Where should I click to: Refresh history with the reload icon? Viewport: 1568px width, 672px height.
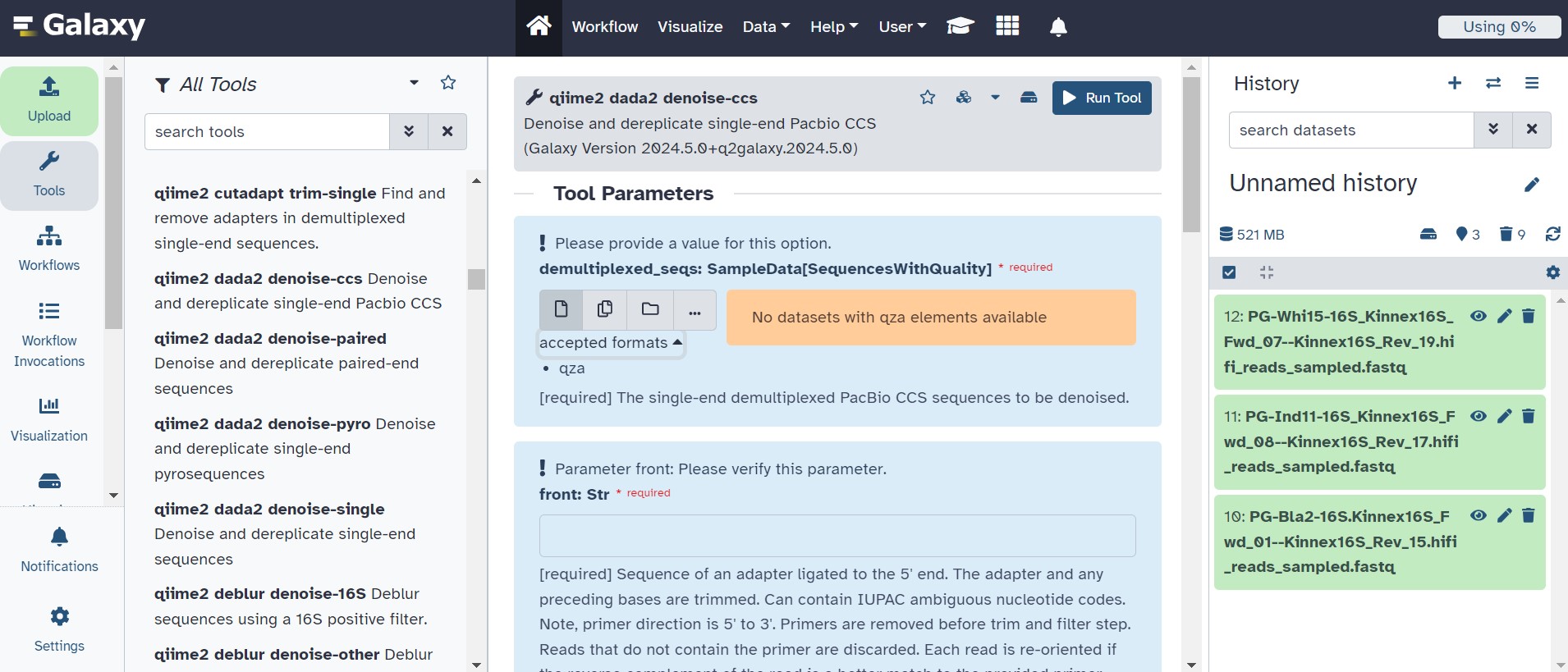1552,235
